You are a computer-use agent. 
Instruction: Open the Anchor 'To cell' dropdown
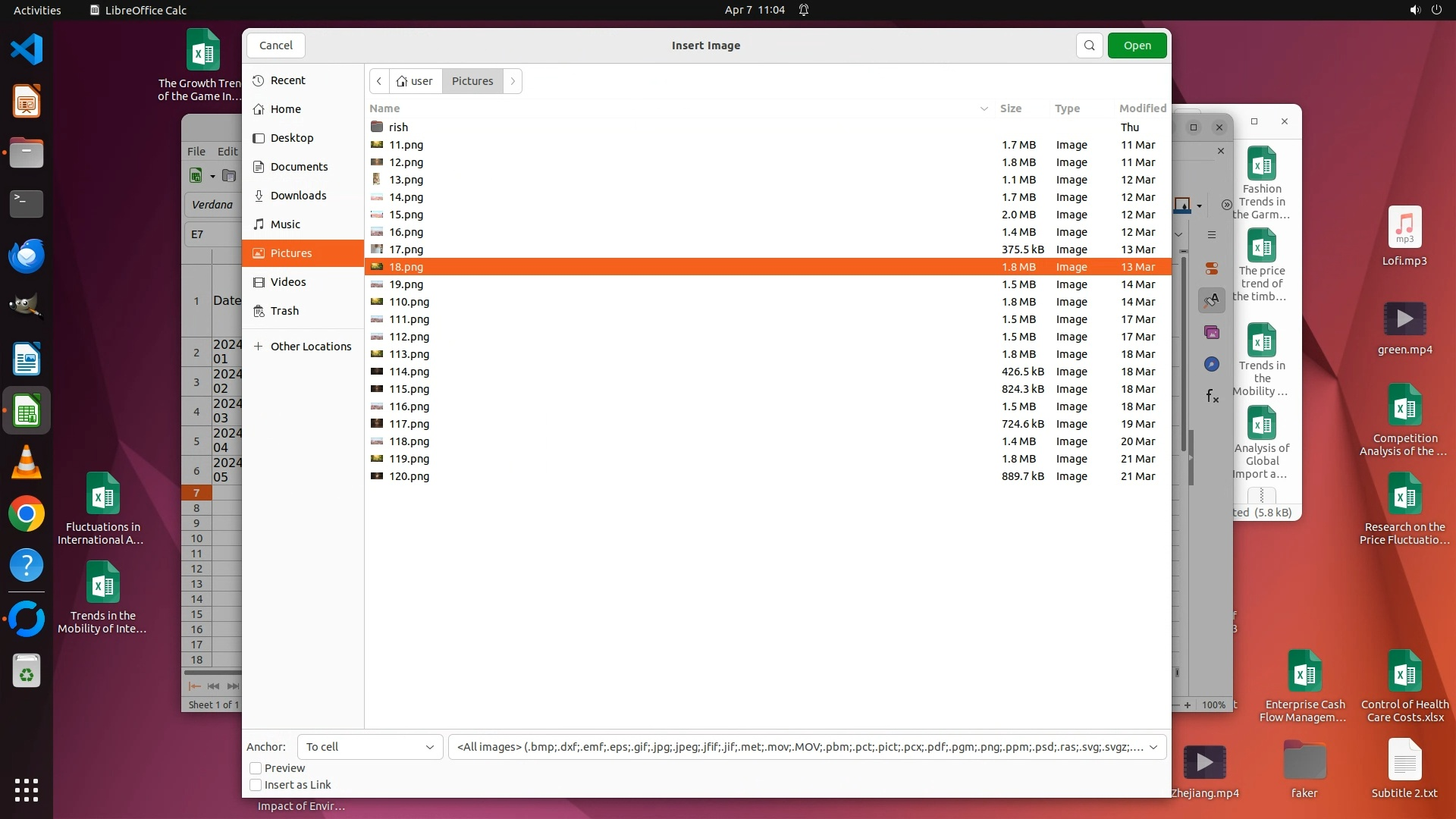(x=369, y=747)
